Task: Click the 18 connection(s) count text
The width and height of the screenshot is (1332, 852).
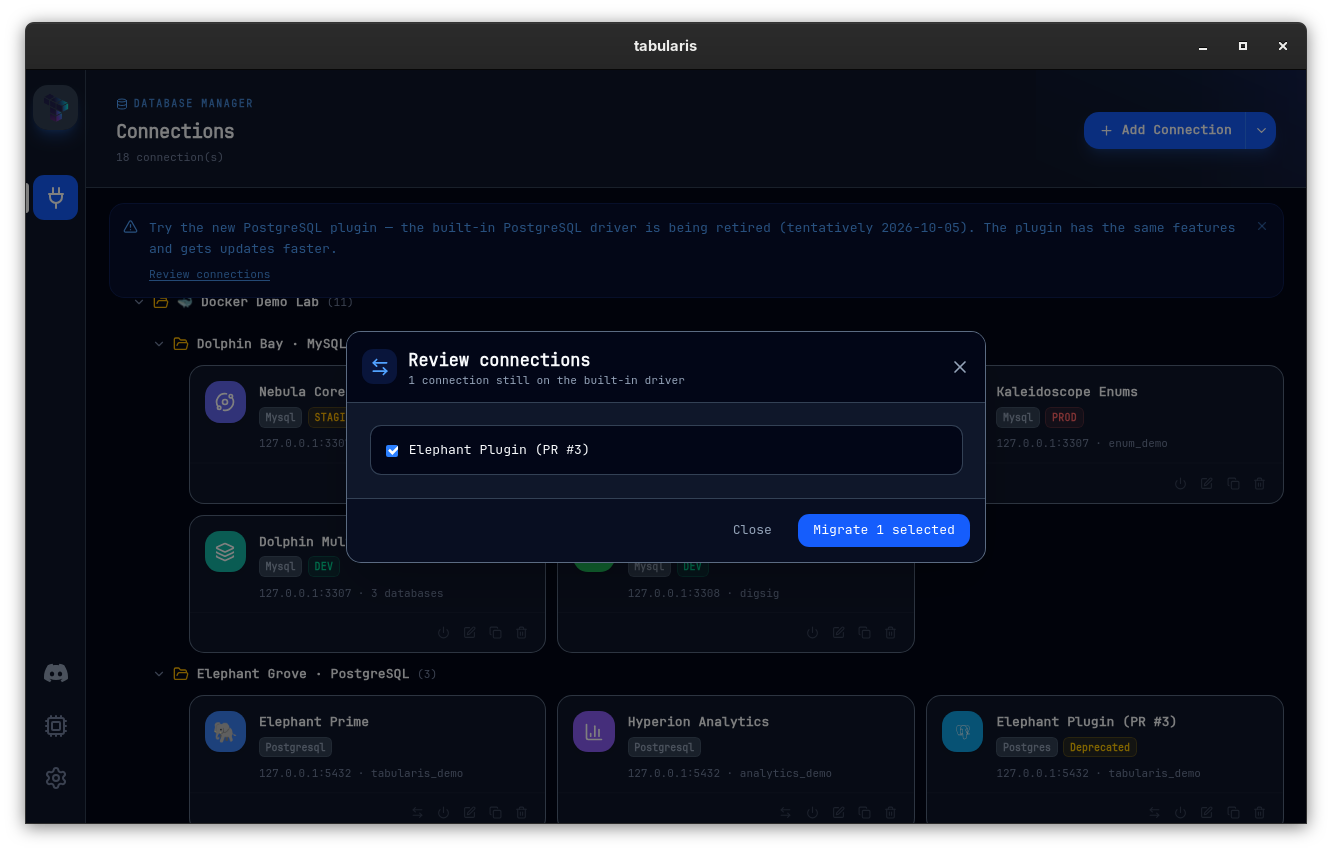Action: click(x=170, y=158)
